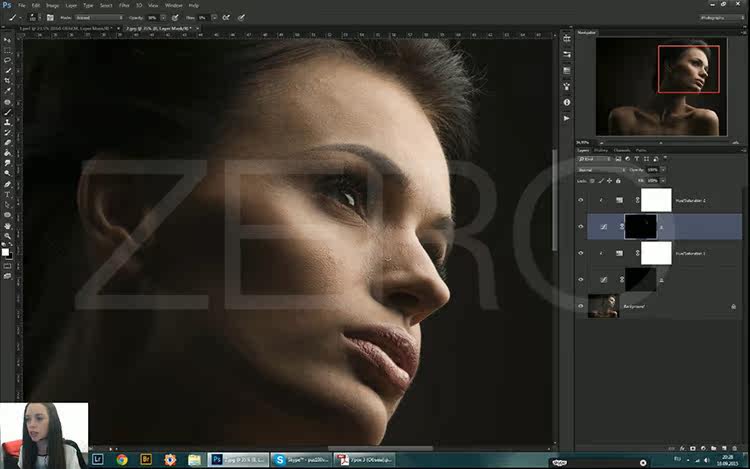Switch to the first document tab
The height and width of the screenshot is (469, 750).
click(65, 29)
